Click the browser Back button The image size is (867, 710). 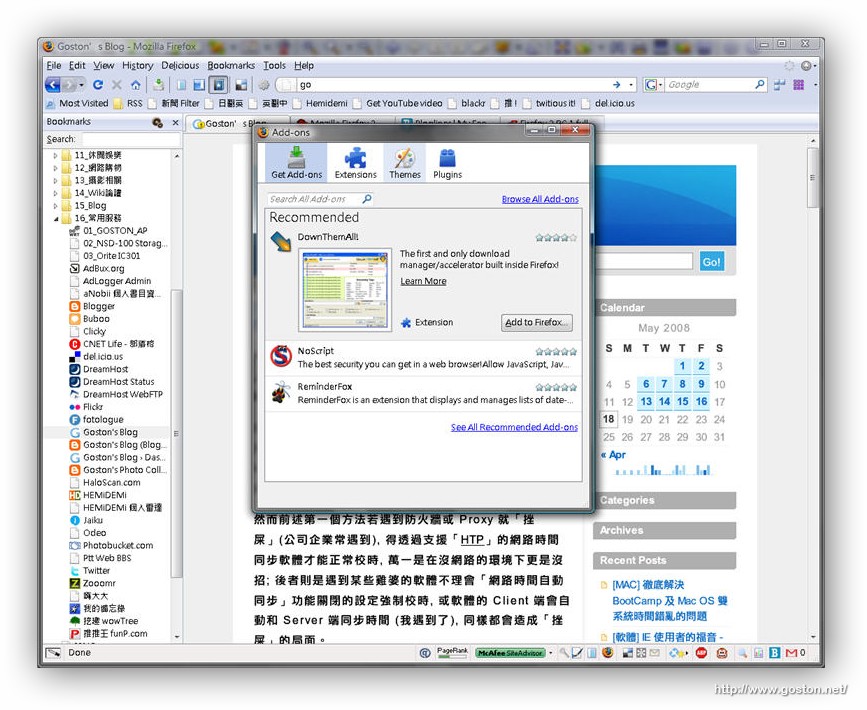[x=53, y=85]
